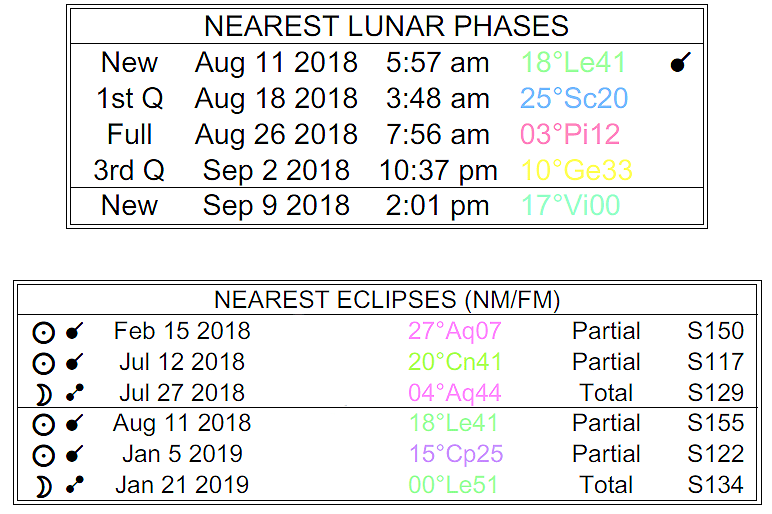Viewport: 772px width, 514px height.
Task: Click the Sun symbol in the Feb 15 2018 row
Action: click(x=43, y=333)
